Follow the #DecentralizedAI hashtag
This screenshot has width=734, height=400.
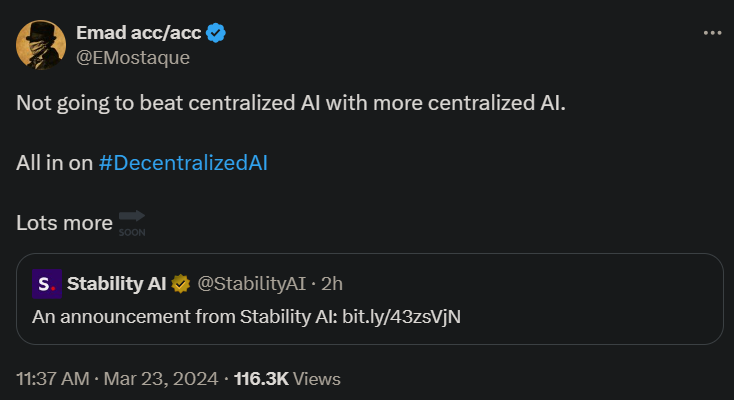pyautogui.click(x=183, y=163)
